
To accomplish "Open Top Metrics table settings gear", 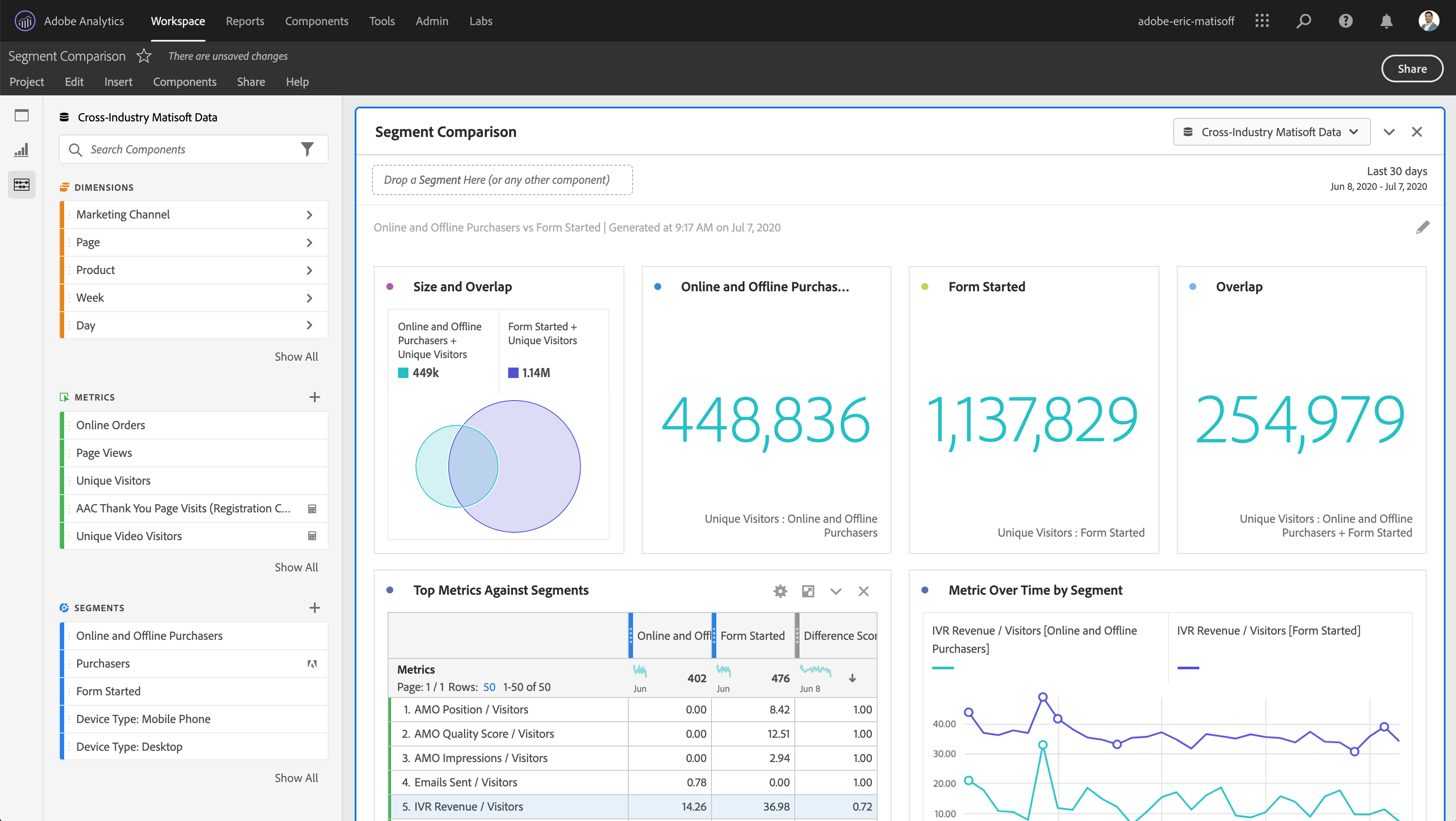I will point(780,591).
